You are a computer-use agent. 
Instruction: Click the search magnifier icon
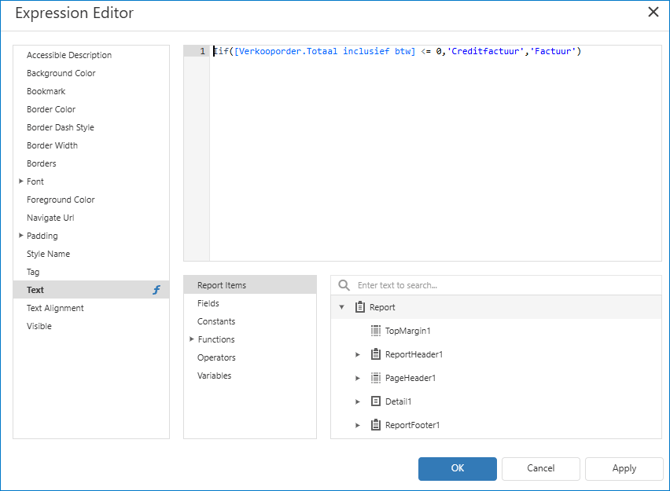[x=344, y=285]
